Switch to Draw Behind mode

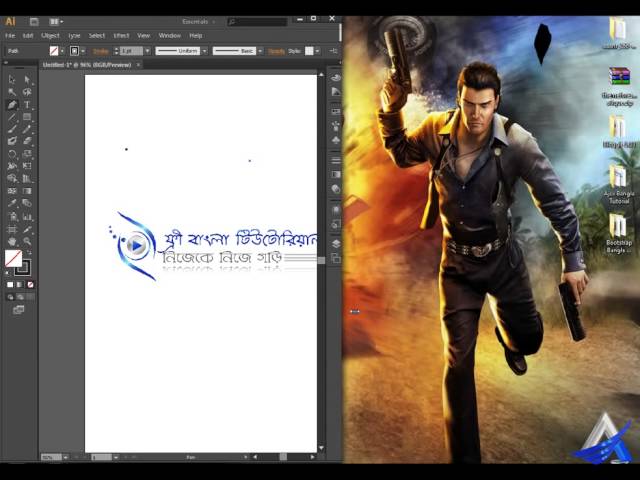click(20, 297)
